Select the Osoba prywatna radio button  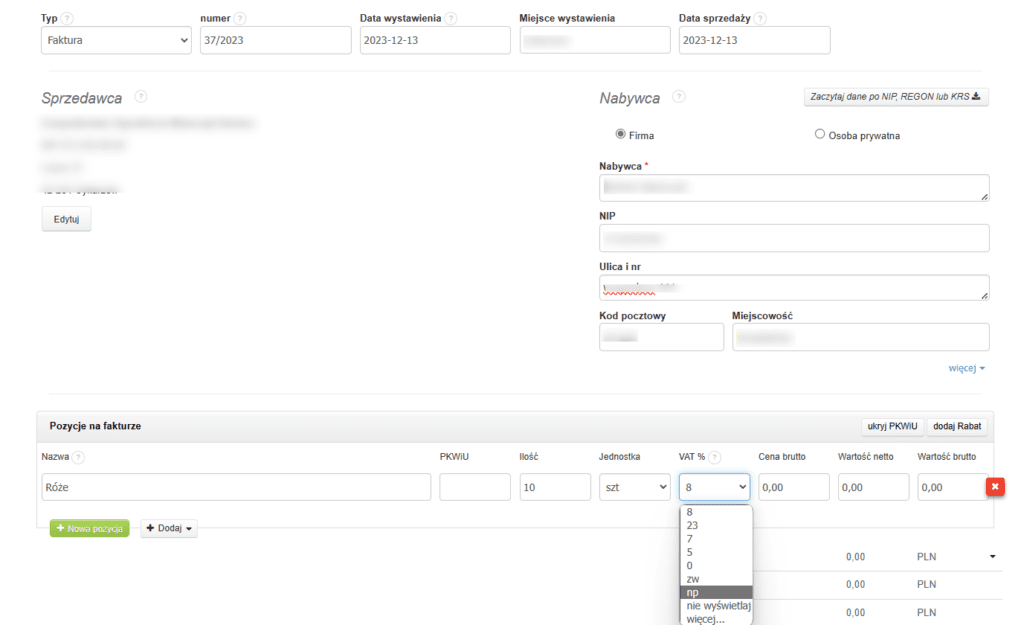pos(820,134)
